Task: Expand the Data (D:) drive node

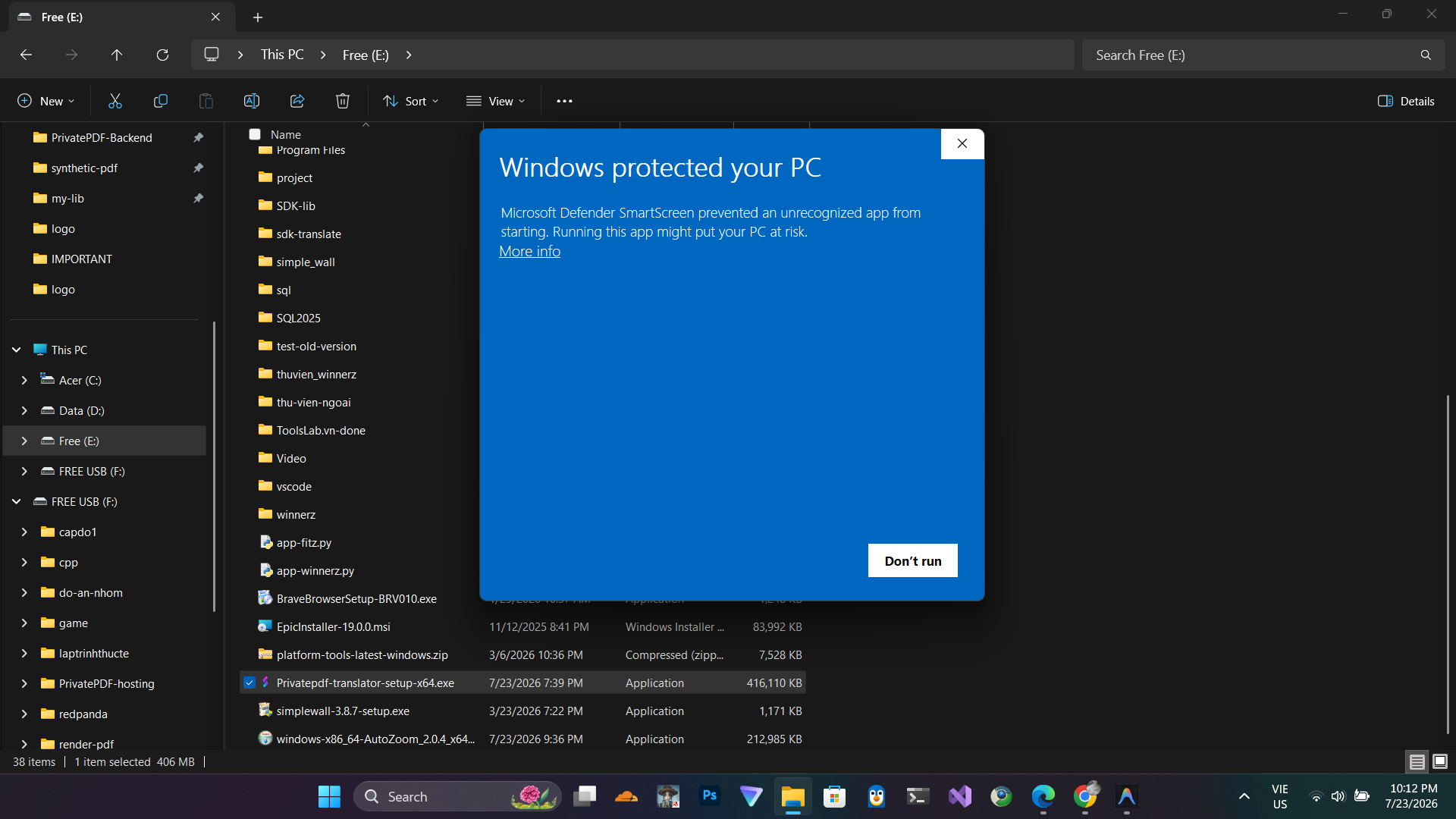Action: pos(24,410)
